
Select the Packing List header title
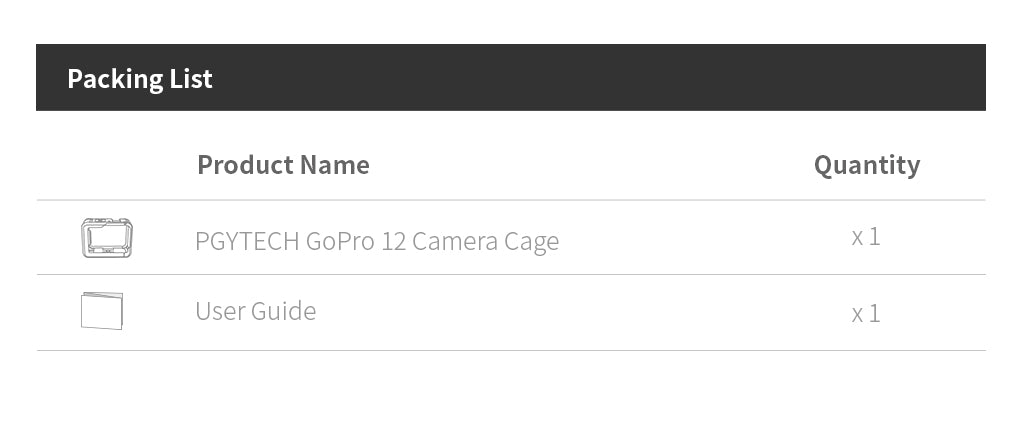(140, 79)
